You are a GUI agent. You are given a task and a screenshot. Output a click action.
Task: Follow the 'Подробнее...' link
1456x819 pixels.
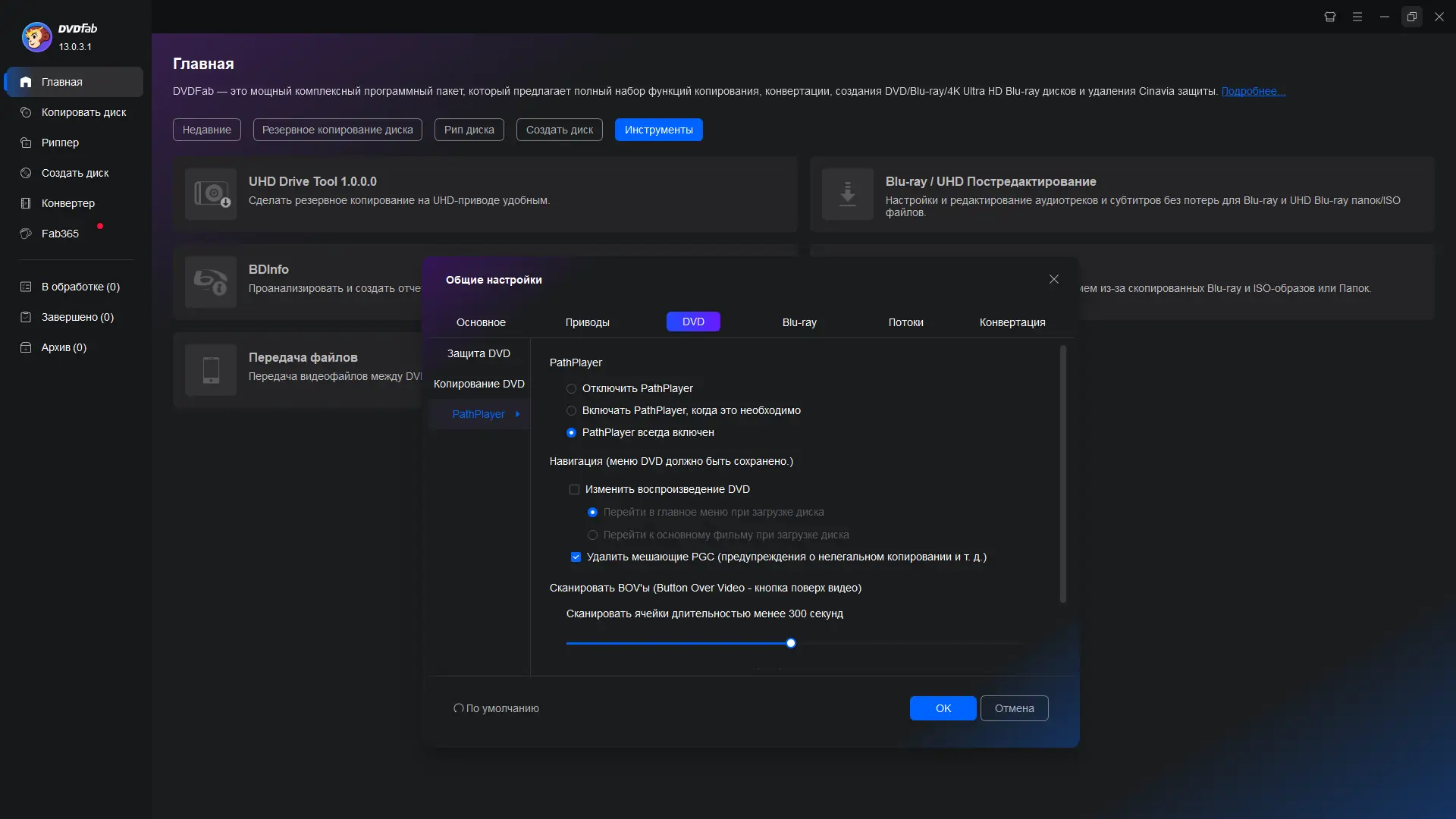1253,91
